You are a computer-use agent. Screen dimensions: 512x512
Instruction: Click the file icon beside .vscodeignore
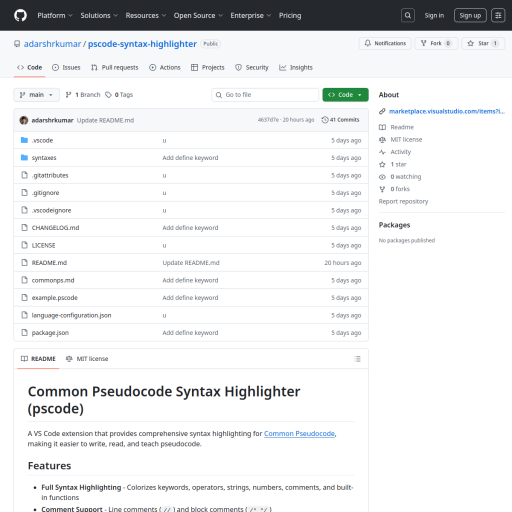tap(24, 210)
